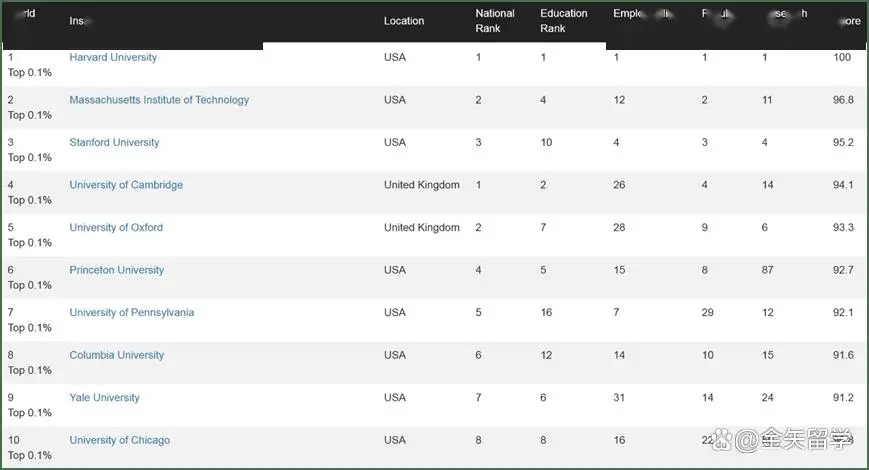Click USA location in Harvard row

[395, 57]
